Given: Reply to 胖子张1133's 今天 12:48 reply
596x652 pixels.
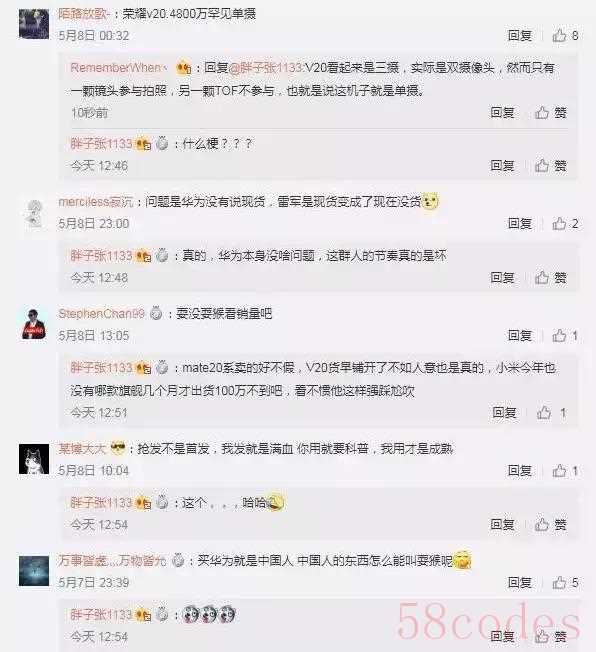Looking at the screenshot, I should (502, 278).
